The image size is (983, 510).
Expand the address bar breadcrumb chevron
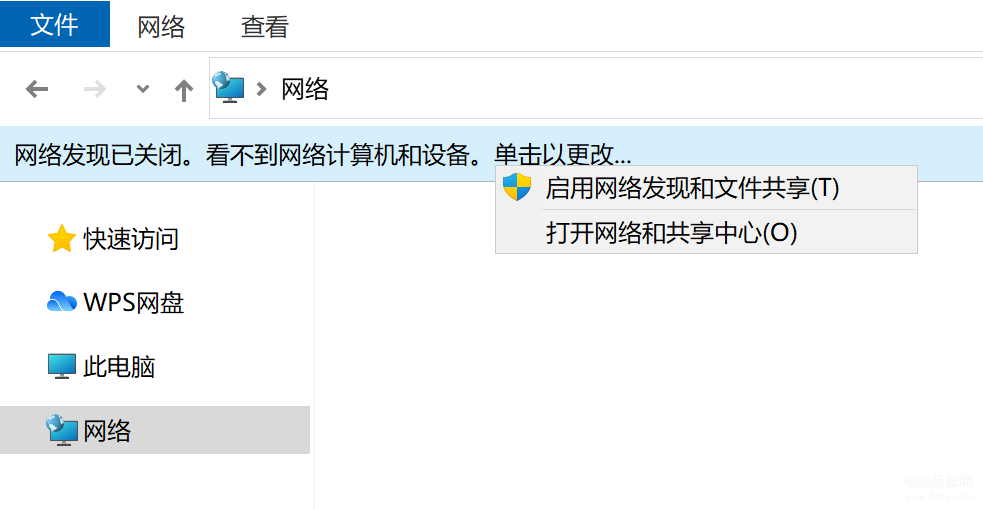point(262,90)
